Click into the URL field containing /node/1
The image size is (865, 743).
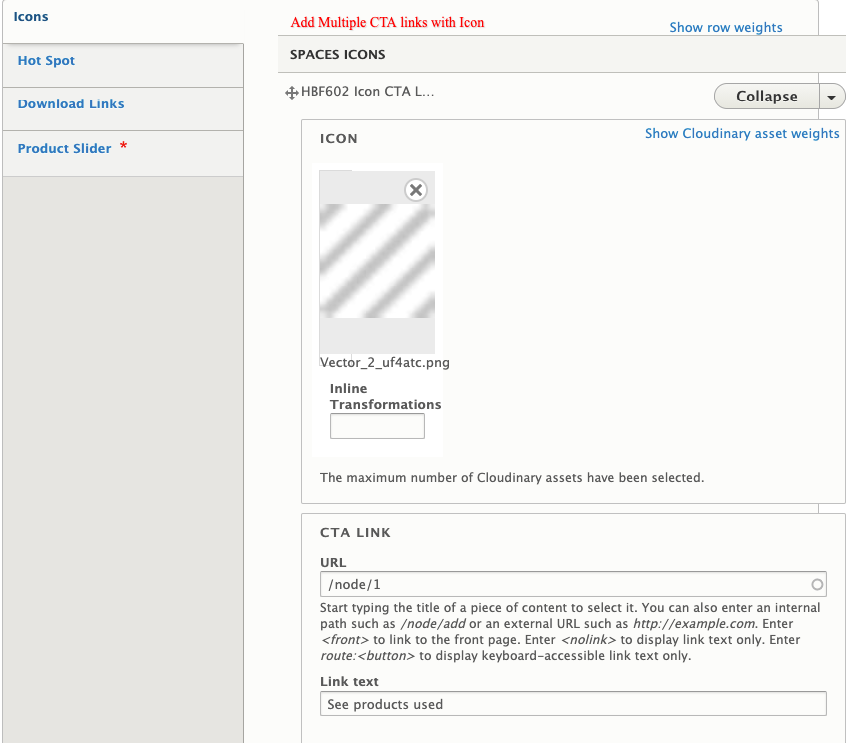pyautogui.click(x=573, y=584)
